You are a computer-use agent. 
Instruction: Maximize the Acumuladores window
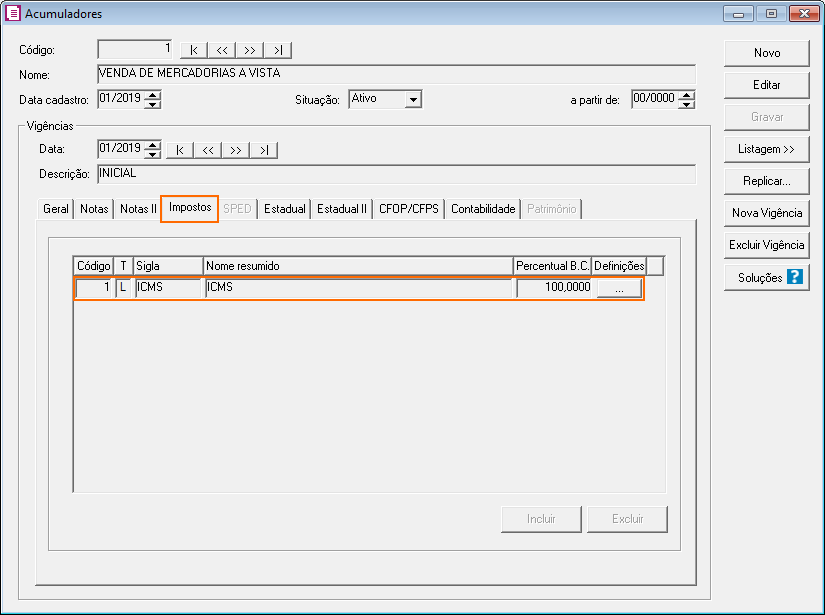tap(771, 14)
